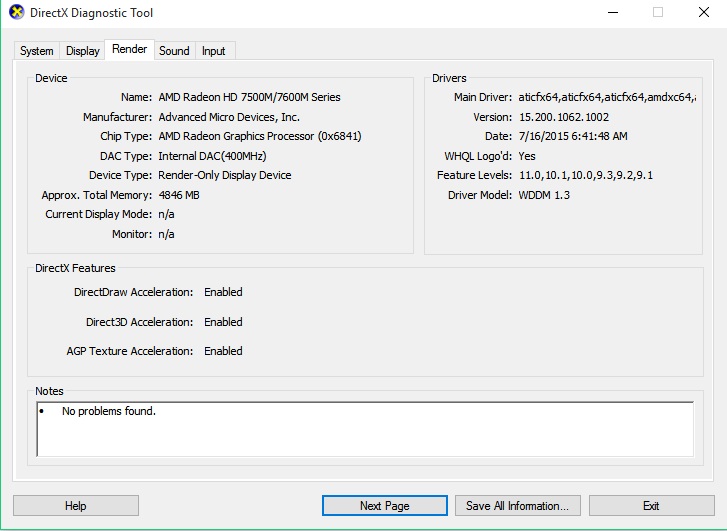Click the 'DAC Type:' label
727x531 pixels.
pos(126,156)
